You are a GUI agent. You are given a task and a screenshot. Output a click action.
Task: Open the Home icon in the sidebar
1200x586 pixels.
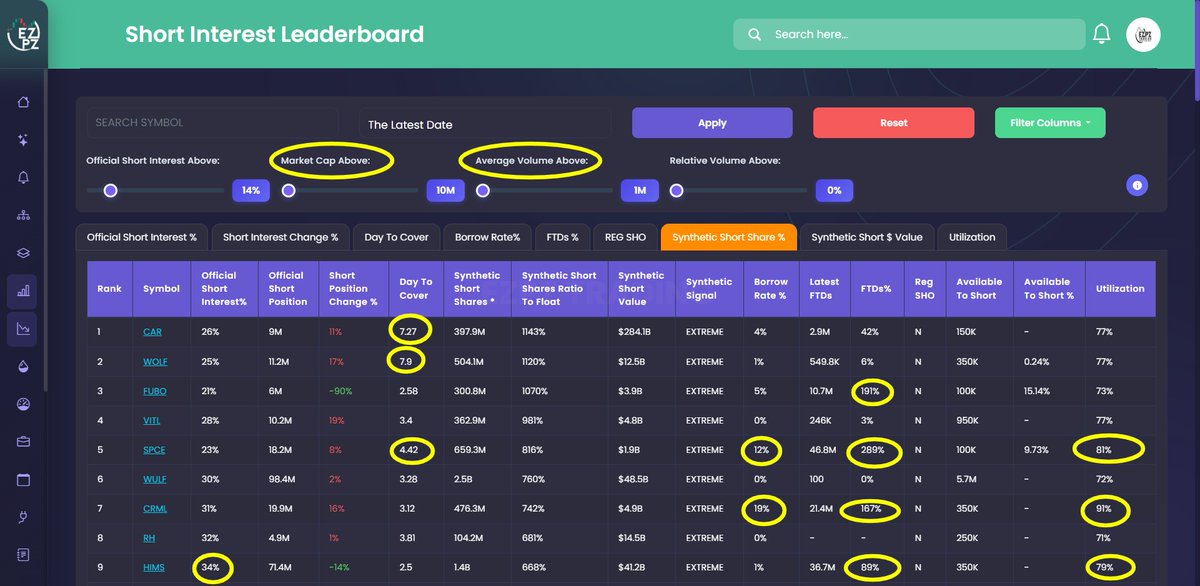23,102
